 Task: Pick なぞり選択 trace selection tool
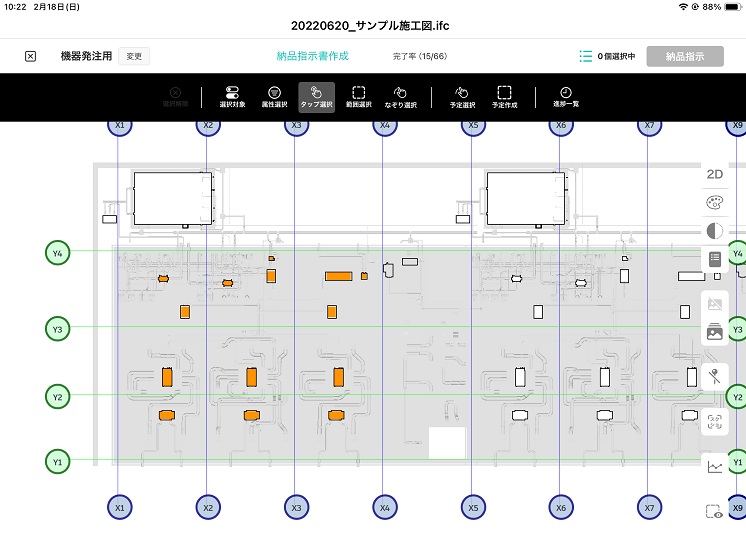pyautogui.click(x=400, y=97)
